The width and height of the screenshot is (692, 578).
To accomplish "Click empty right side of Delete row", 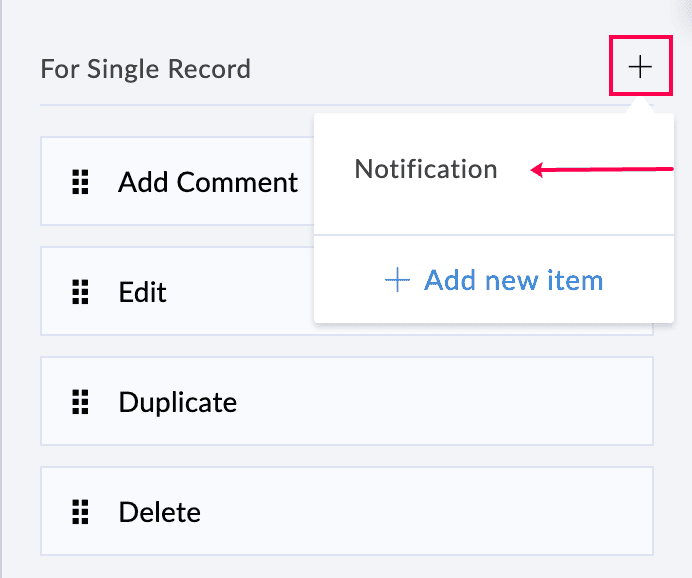I will coord(500,512).
